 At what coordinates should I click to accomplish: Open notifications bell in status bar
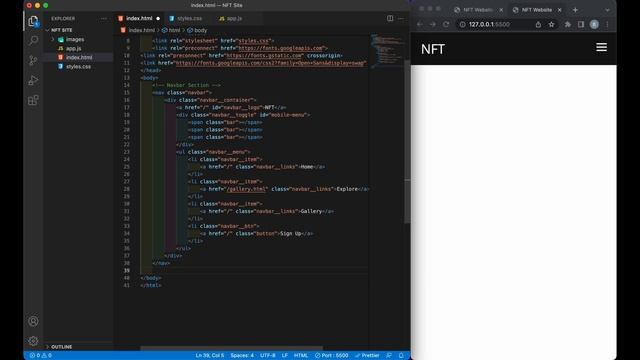401,356
